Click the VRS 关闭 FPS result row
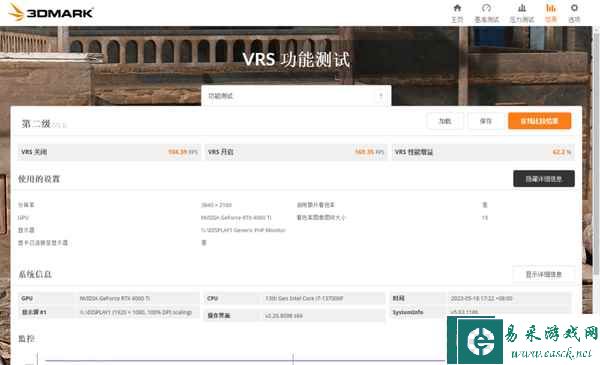This screenshot has width=600, height=365. 109,152
